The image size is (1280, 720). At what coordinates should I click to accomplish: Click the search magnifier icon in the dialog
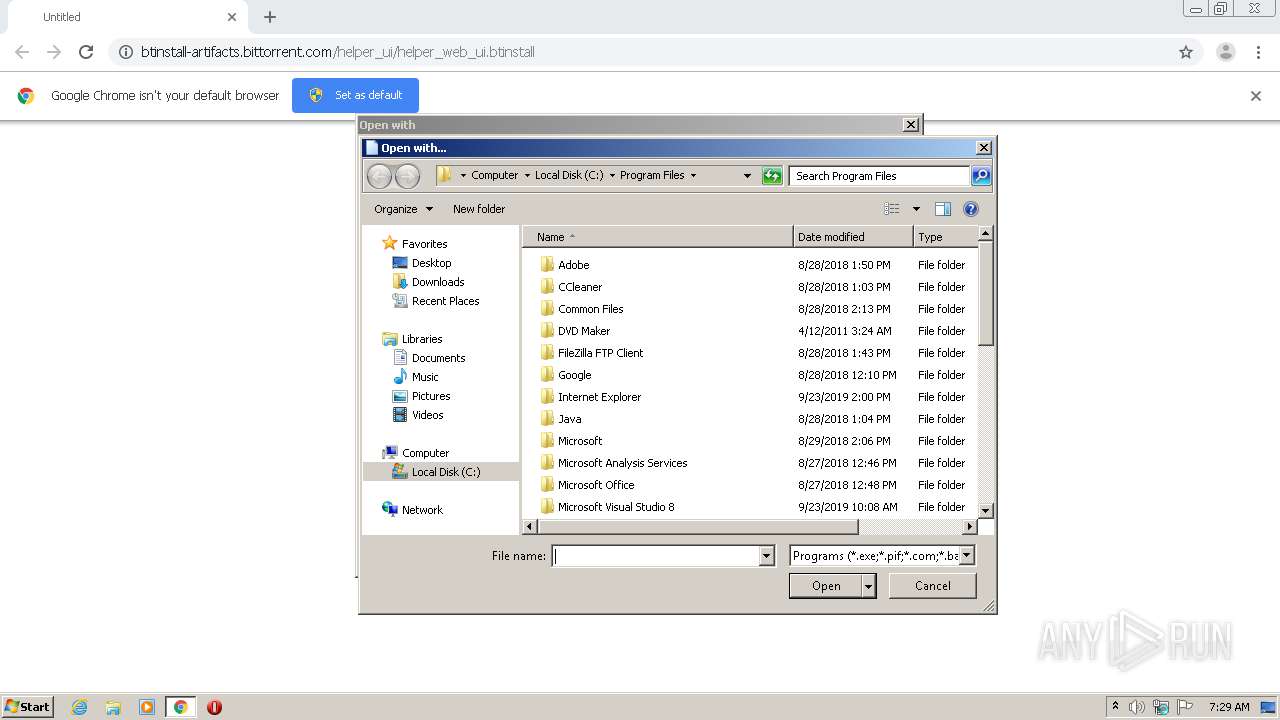(981, 176)
